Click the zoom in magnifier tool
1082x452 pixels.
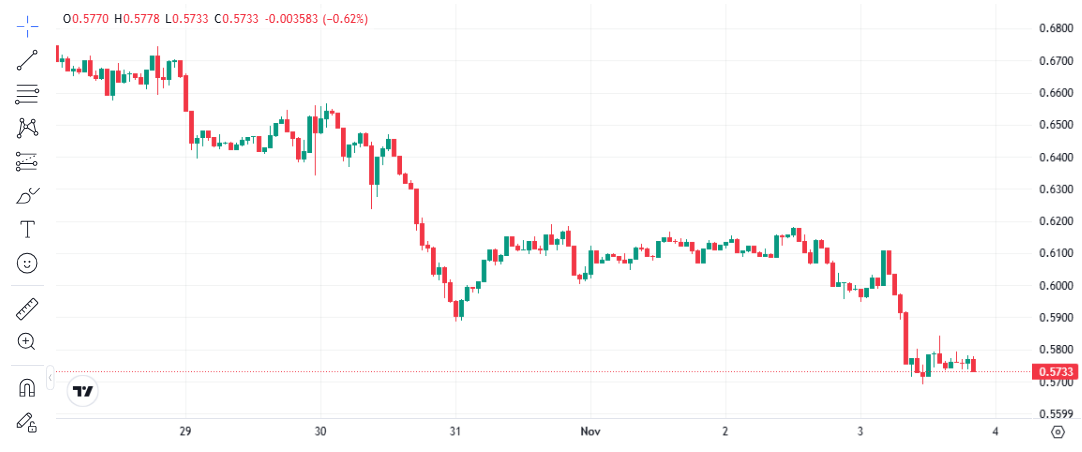[27, 342]
